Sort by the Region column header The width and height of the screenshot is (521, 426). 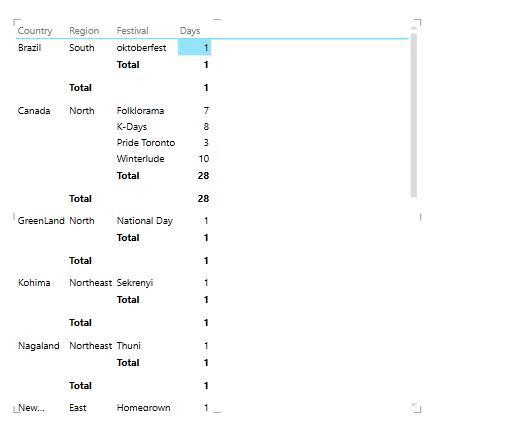(x=84, y=31)
